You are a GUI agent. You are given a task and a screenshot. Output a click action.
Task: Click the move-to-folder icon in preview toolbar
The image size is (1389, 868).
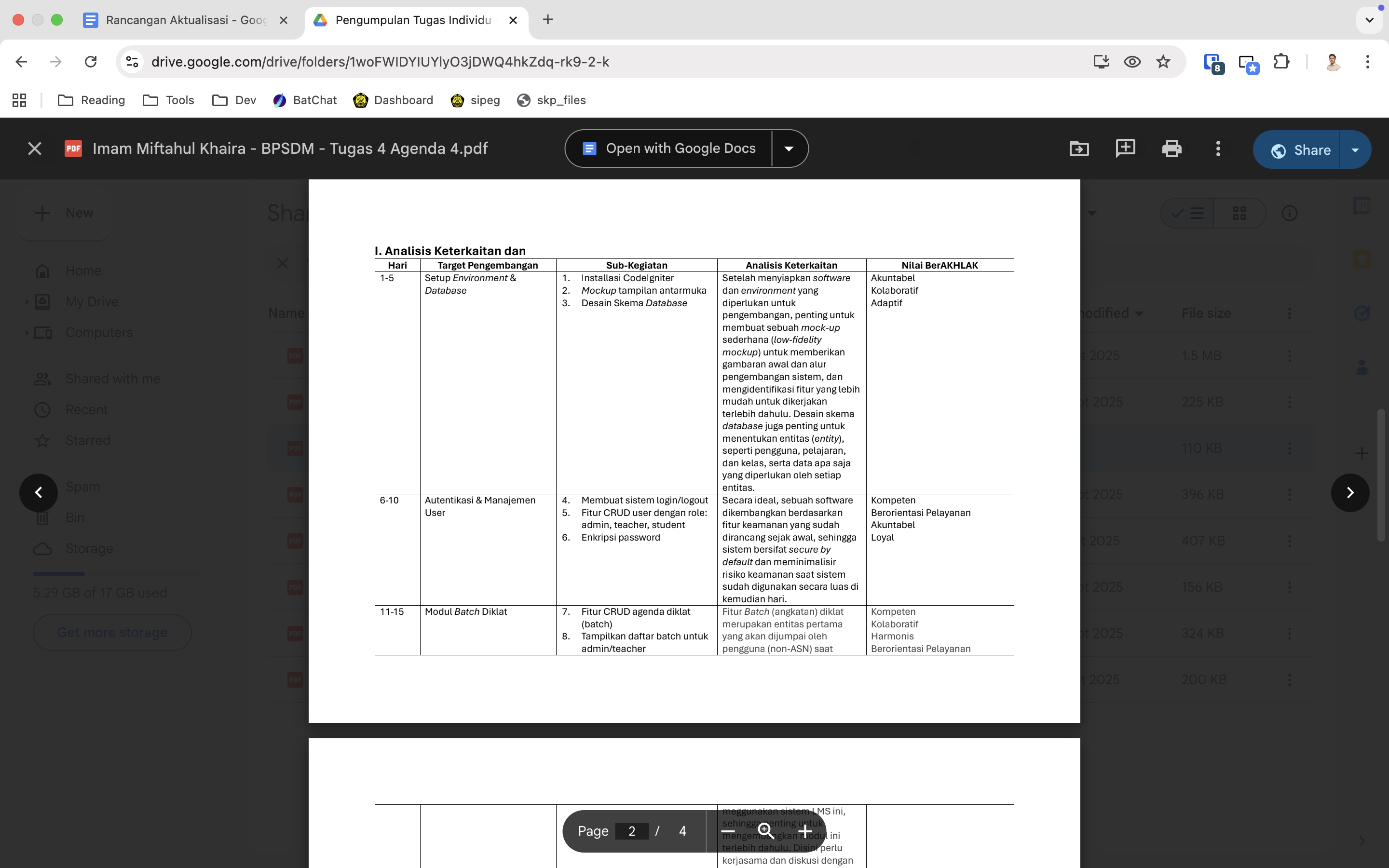tap(1079, 149)
